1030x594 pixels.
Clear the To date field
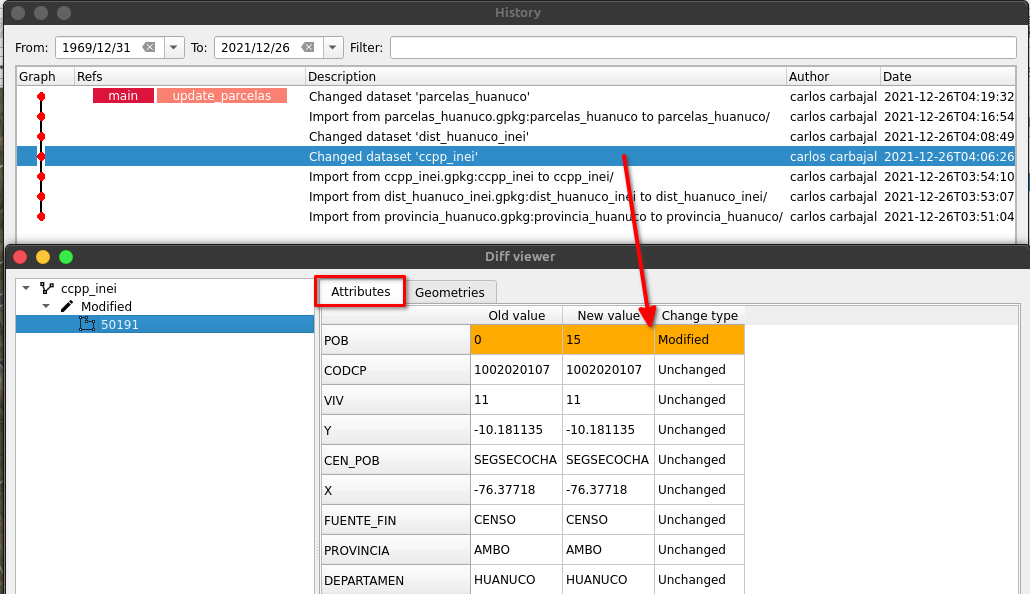point(308,47)
